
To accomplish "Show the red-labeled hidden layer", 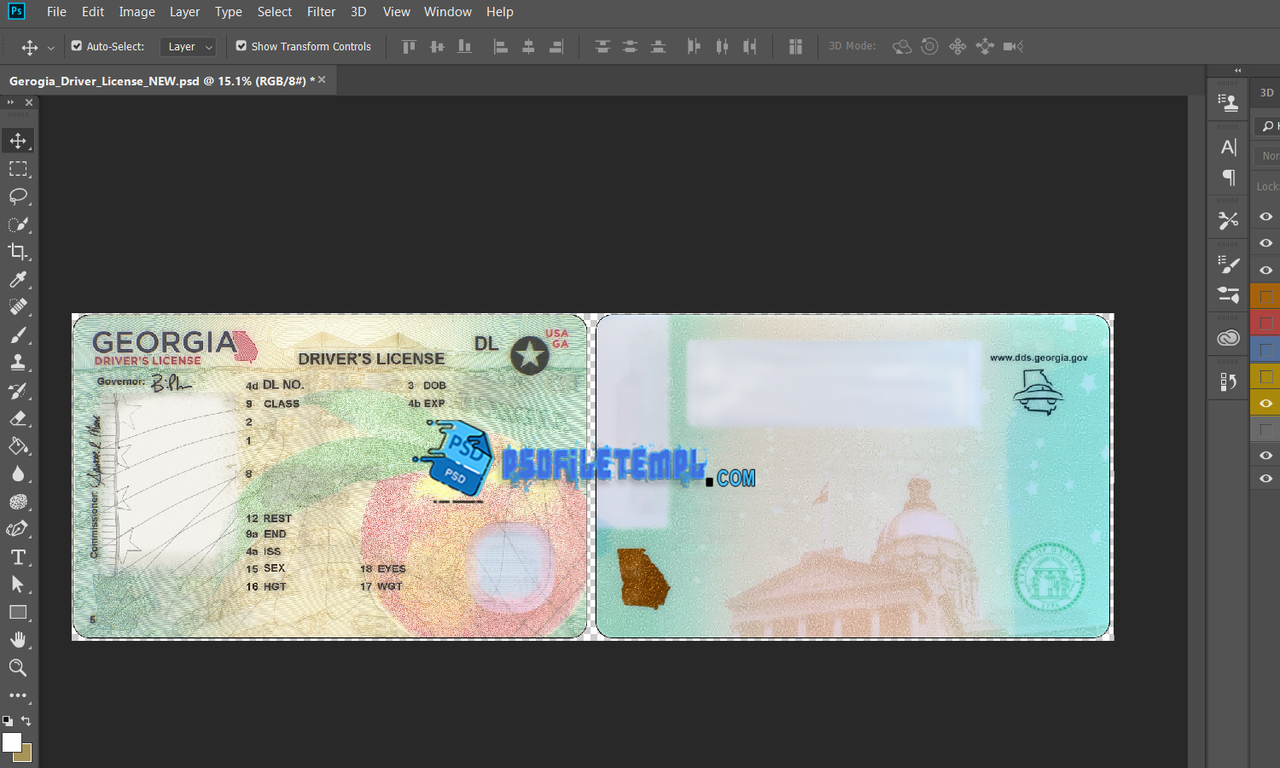I will 1266,323.
